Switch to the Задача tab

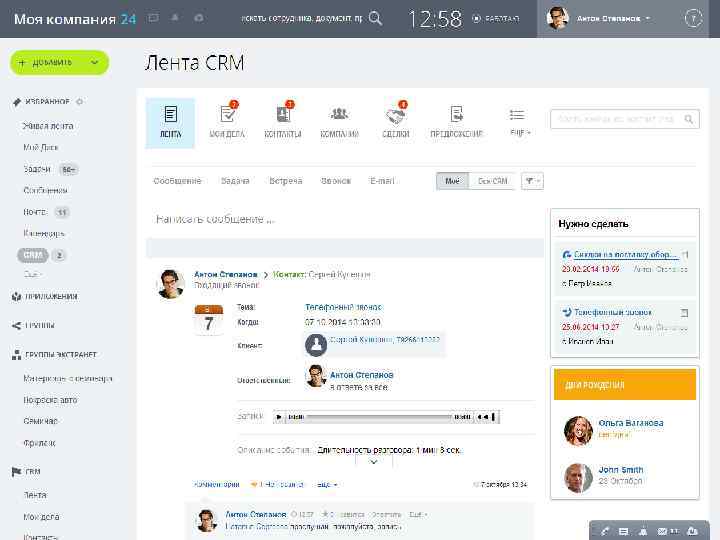click(235, 181)
